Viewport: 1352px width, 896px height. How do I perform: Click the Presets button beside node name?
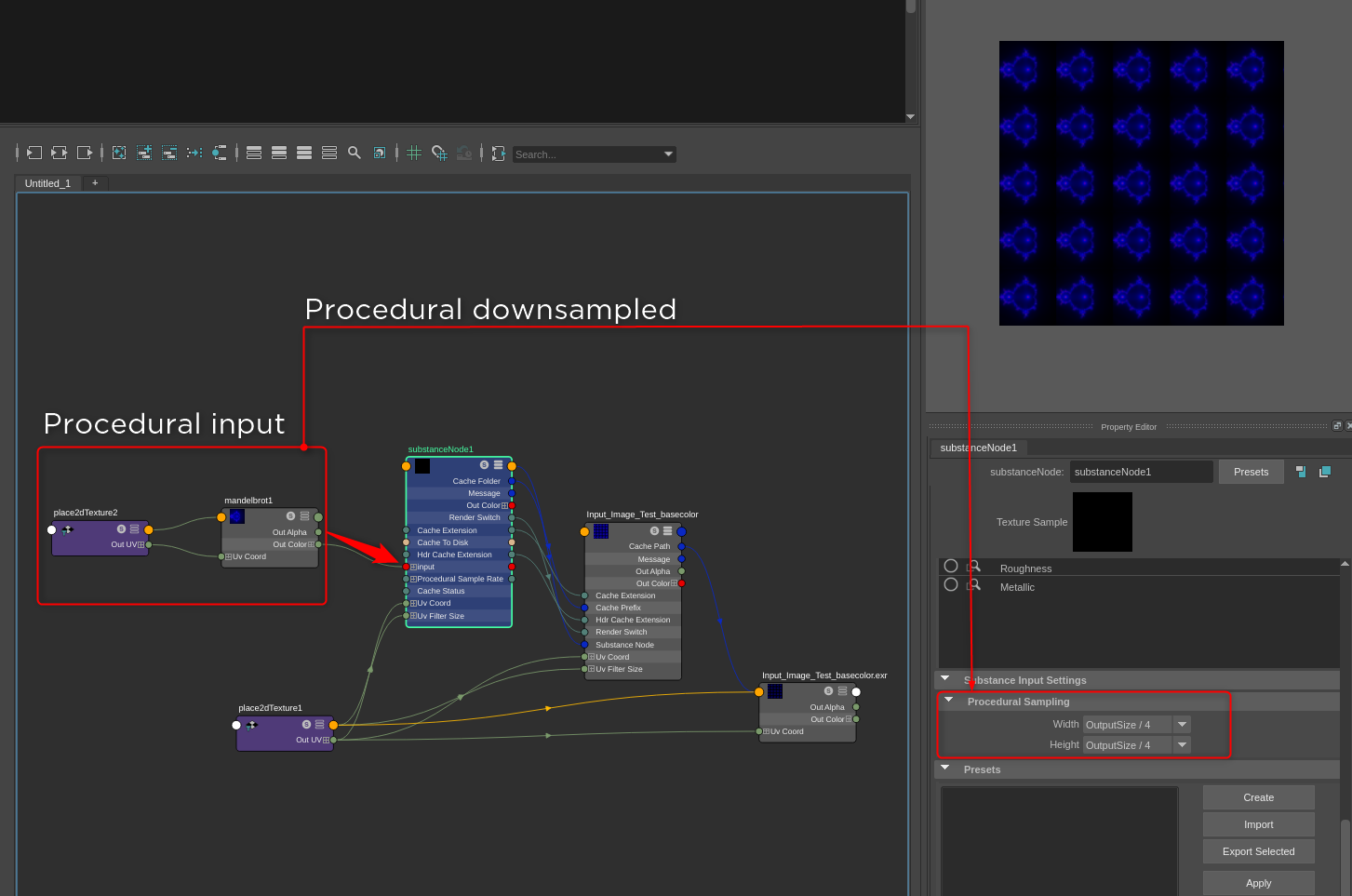click(1251, 472)
